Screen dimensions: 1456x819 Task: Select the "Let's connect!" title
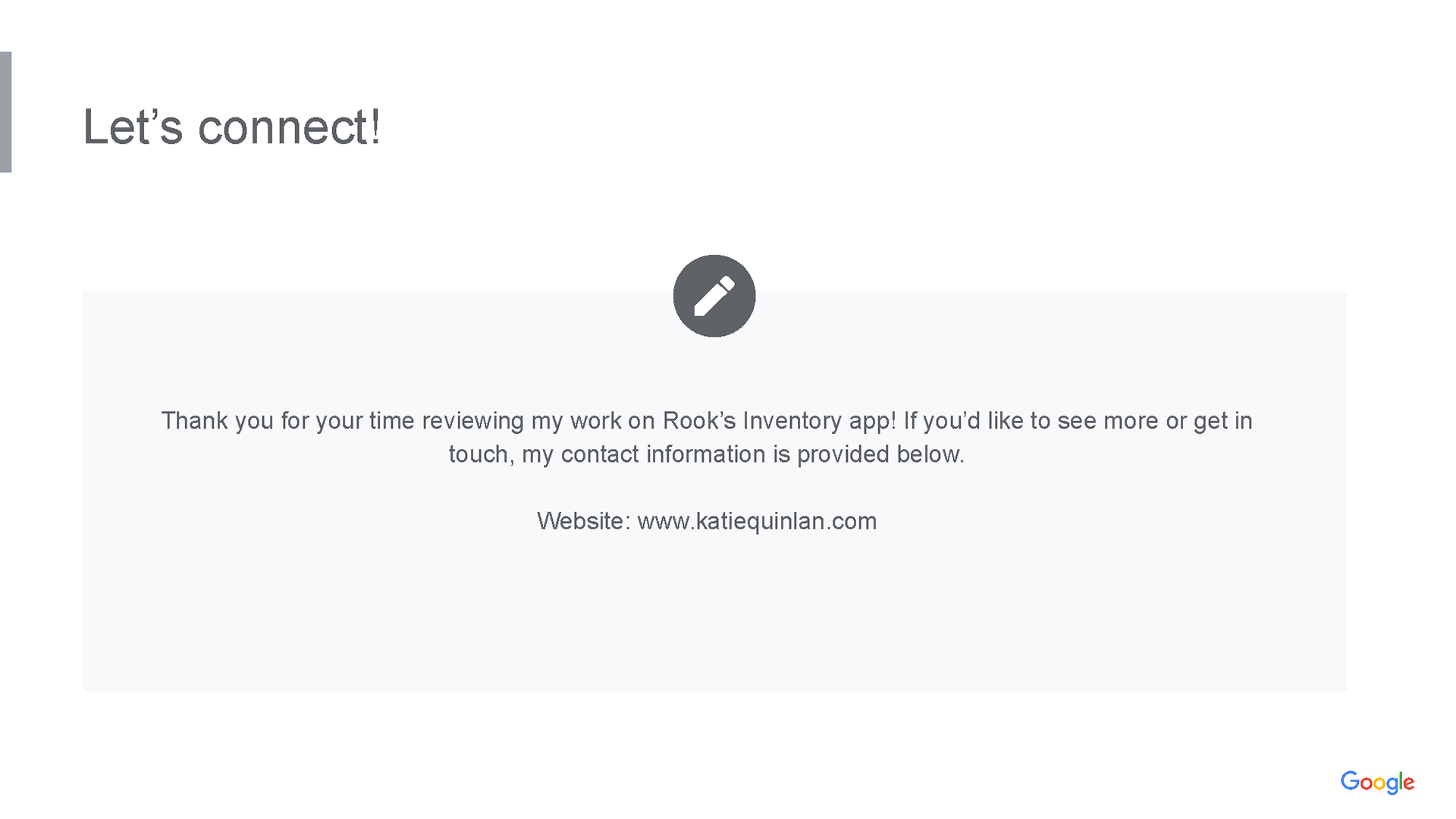(231, 127)
